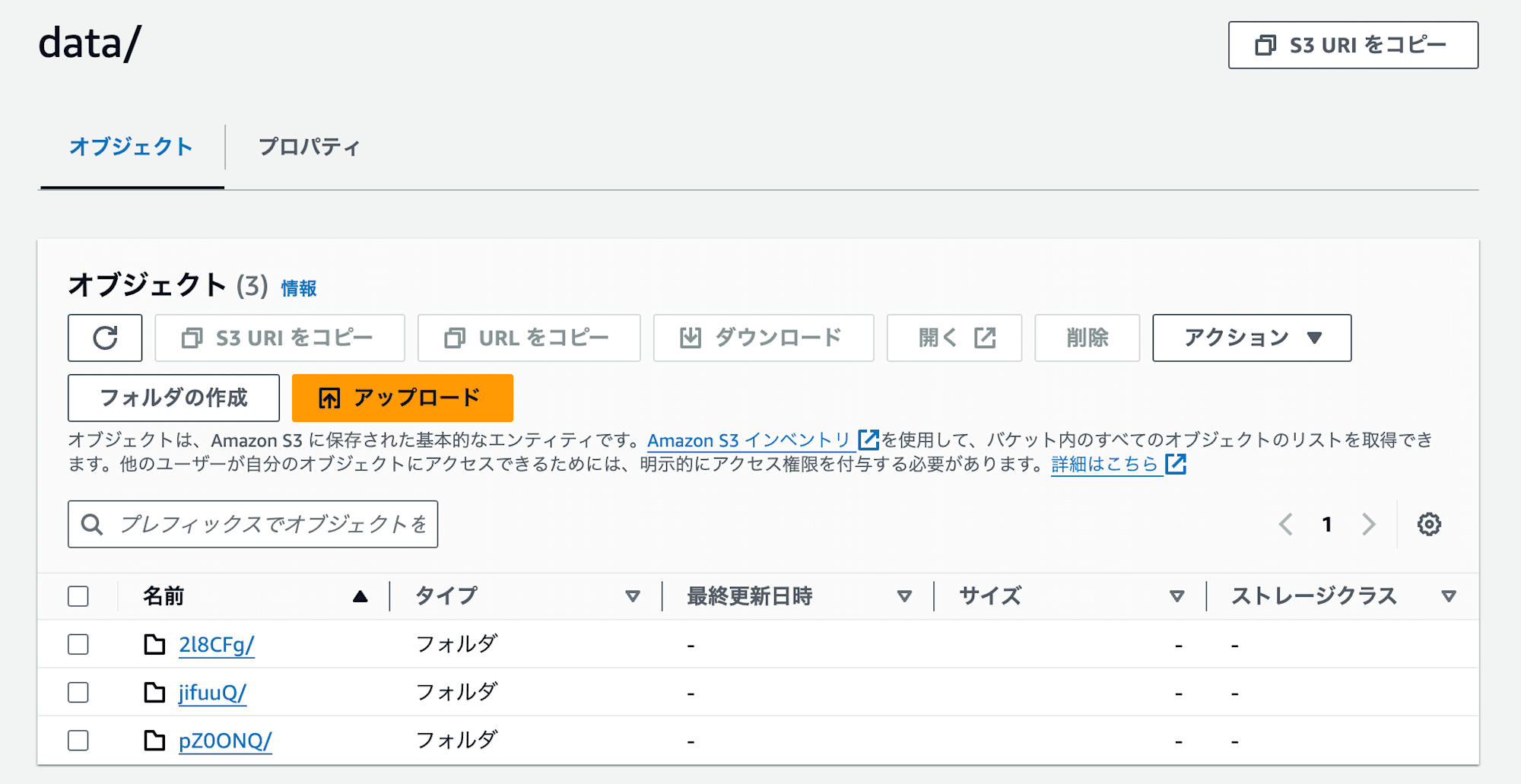Click page number 1

1327,524
